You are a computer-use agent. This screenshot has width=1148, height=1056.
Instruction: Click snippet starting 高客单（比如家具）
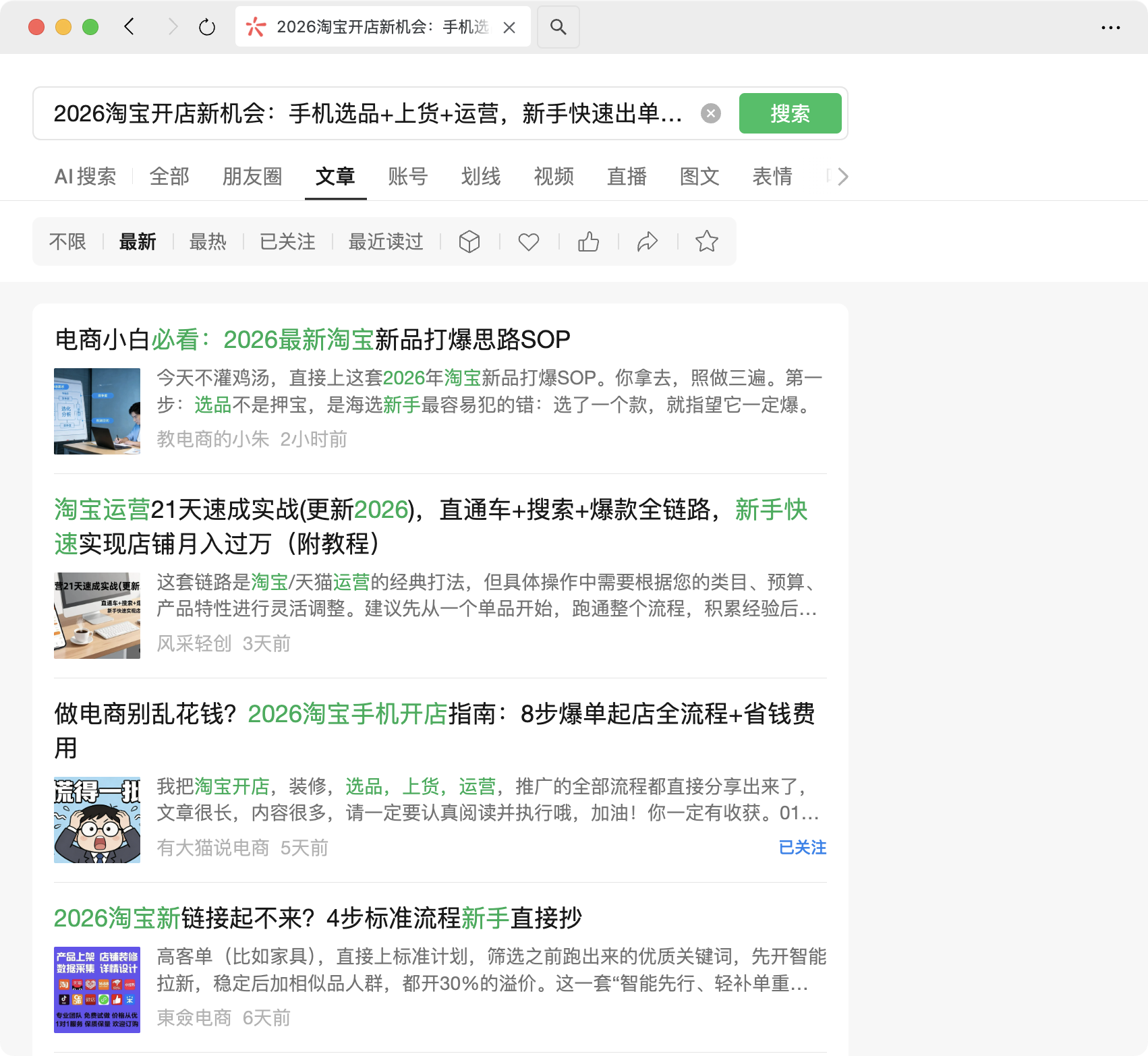(492, 970)
